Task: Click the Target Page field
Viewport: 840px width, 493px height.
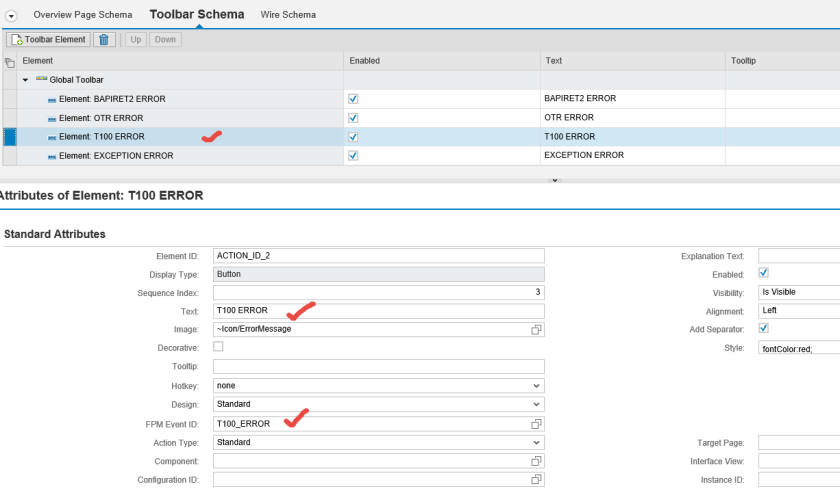Action: click(x=799, y=443)
